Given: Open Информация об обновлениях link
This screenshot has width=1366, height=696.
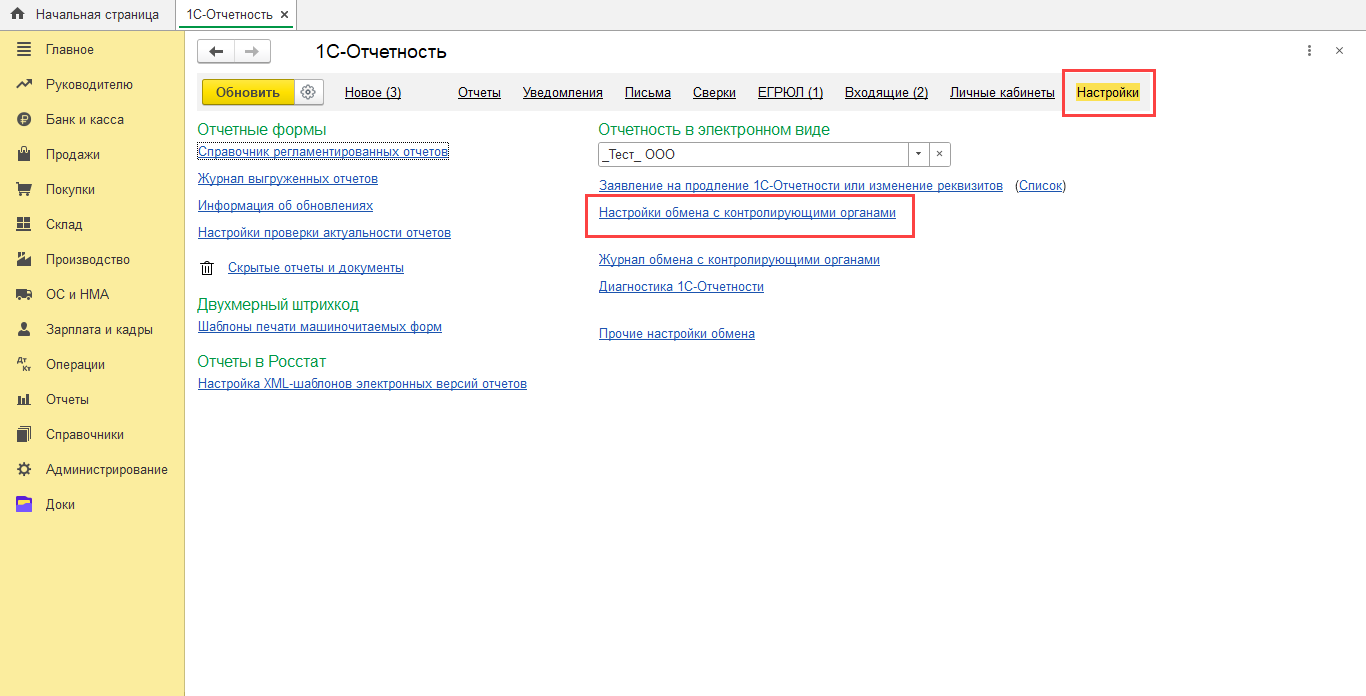Looking at the screenshot, I should (x=285, y=205).
